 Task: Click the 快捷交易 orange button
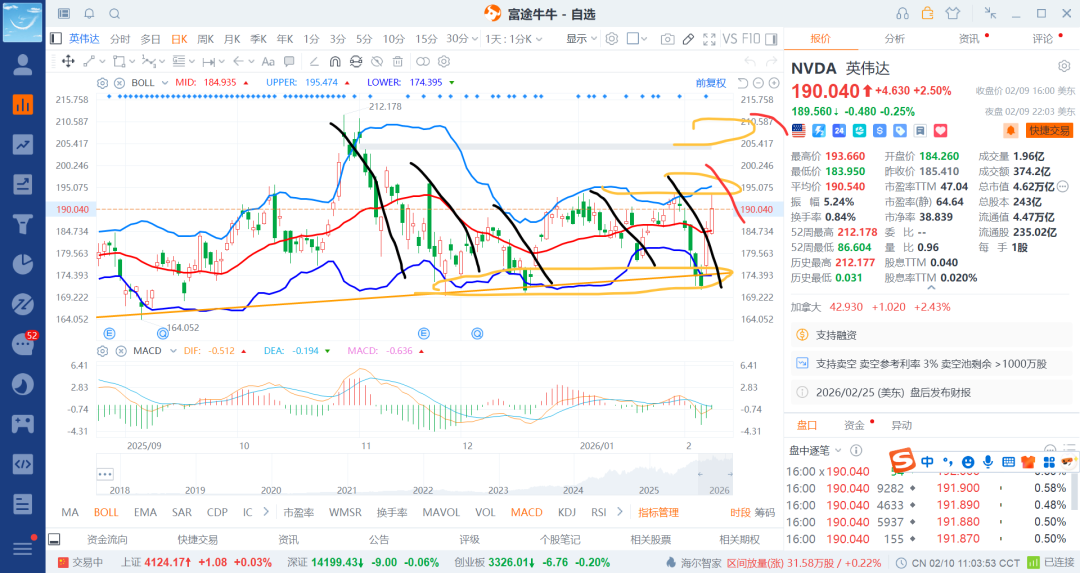[x=1048, y=130]
